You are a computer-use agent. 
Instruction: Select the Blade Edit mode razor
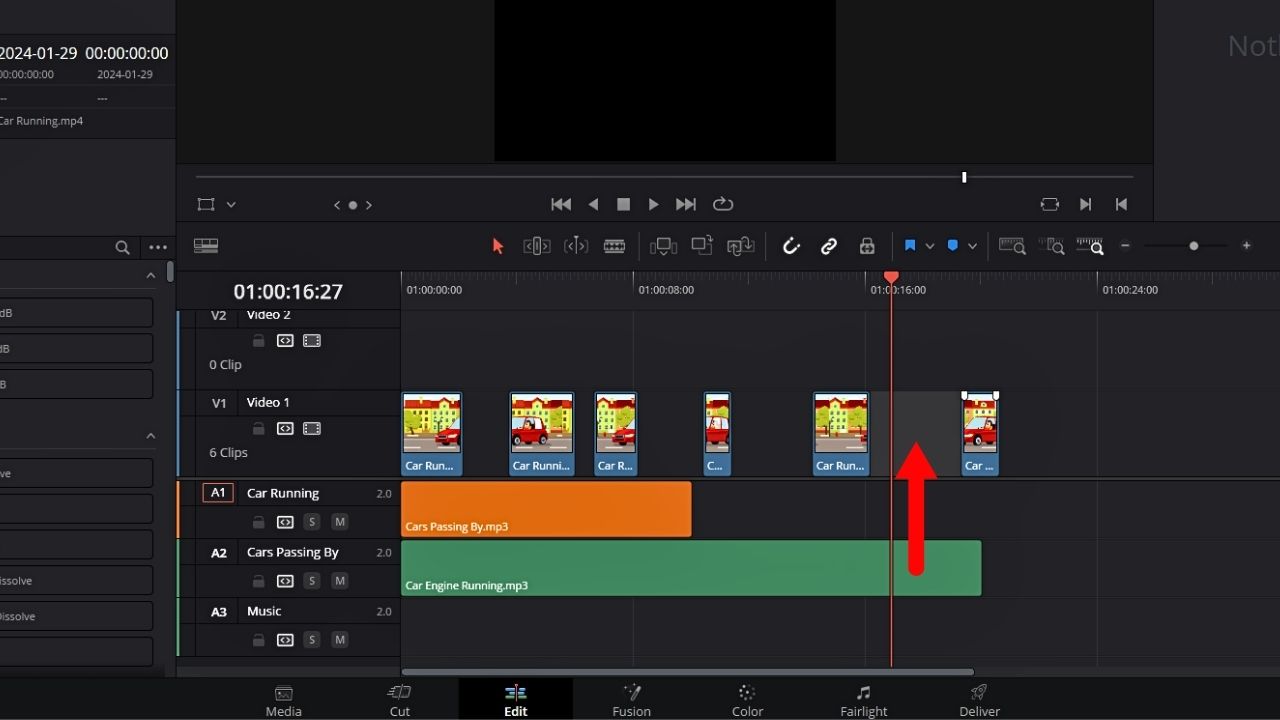[x=614, y=245]
